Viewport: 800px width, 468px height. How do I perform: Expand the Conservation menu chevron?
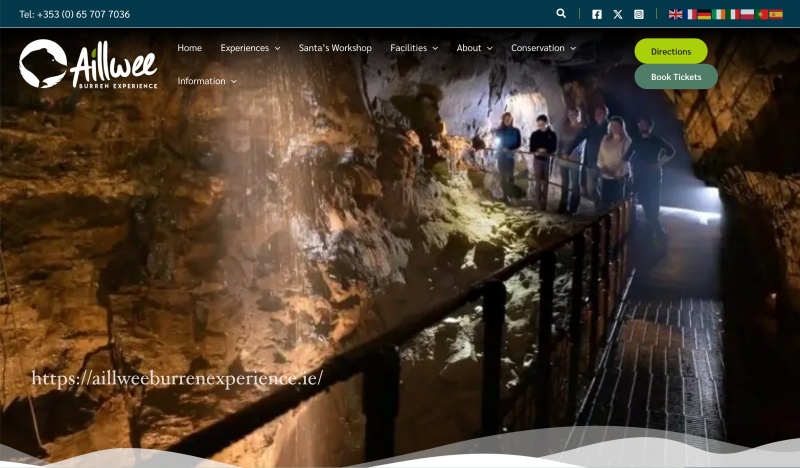(x=573, y=48)
